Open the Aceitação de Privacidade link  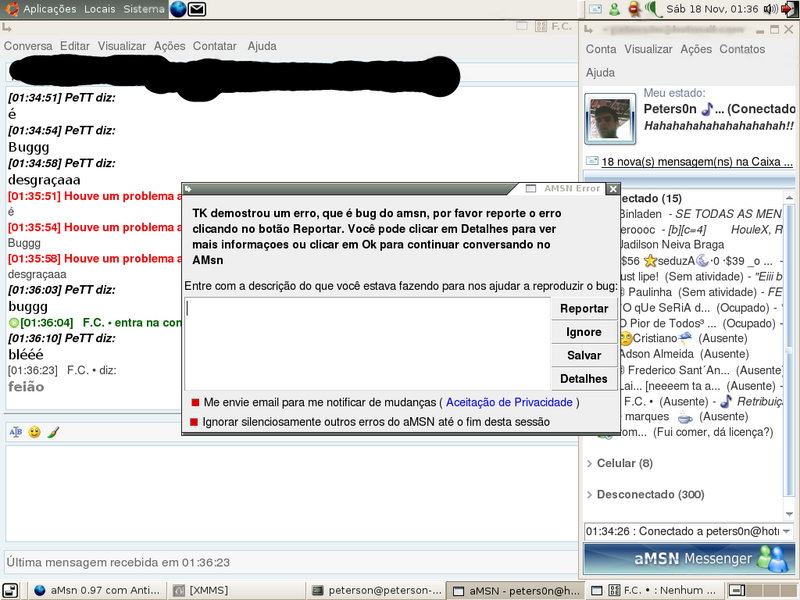point(509,403)
